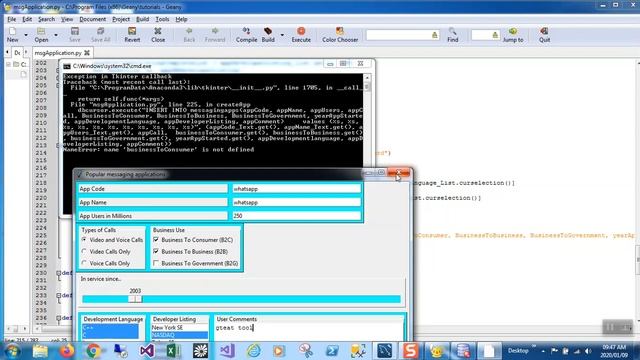Run the script with Execute icon

pos(301,34)
